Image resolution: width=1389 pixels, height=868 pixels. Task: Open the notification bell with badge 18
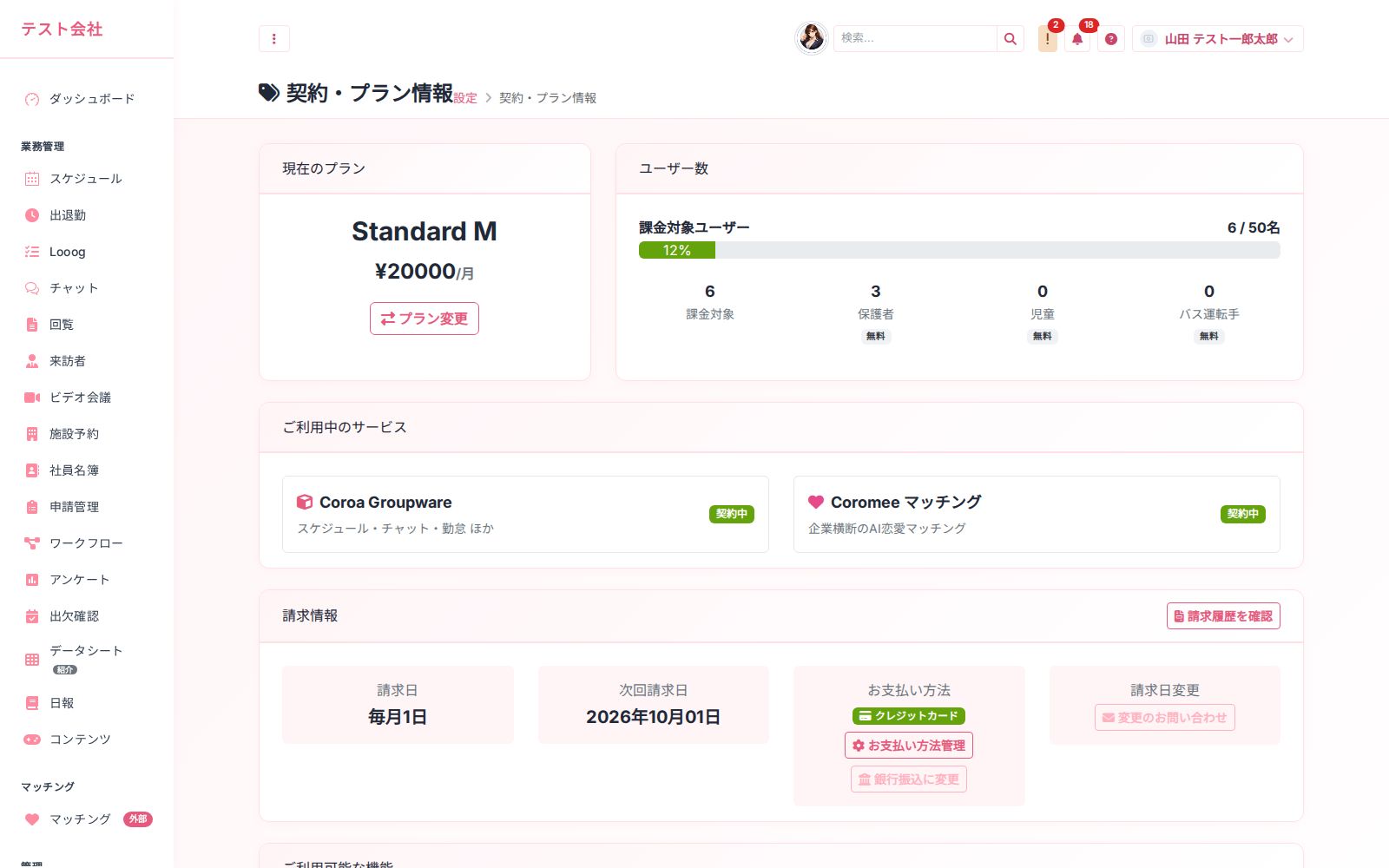[1077, 39]
